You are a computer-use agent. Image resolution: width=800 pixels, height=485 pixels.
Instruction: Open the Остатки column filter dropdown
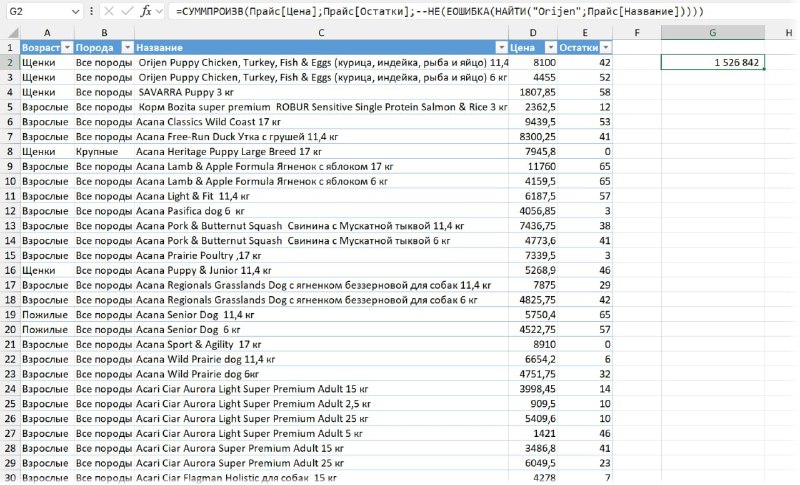pyautogui.click(x=605, y=47)
